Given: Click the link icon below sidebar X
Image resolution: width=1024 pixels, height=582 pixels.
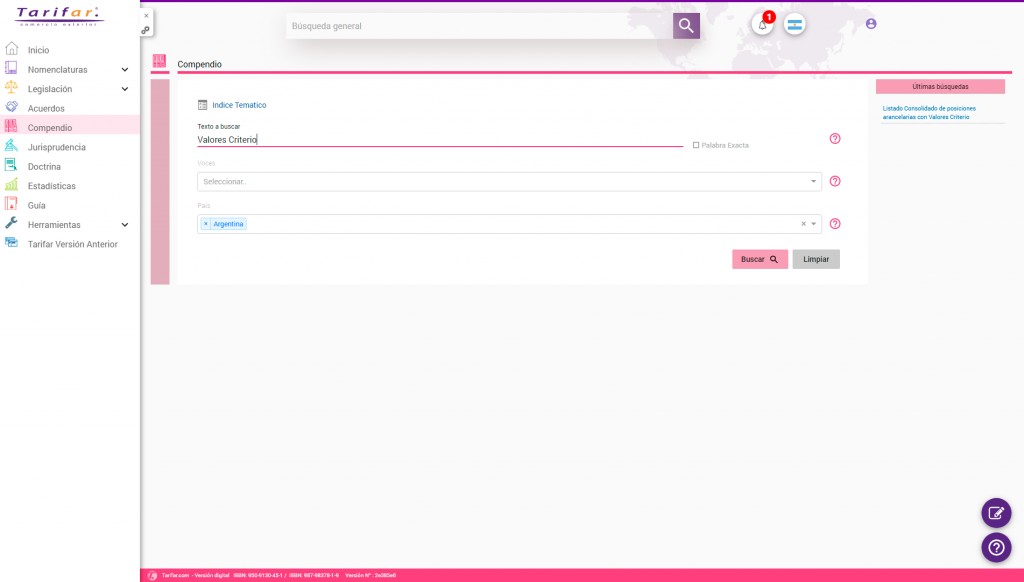Looking at the screenshot, I should [146, 30].
